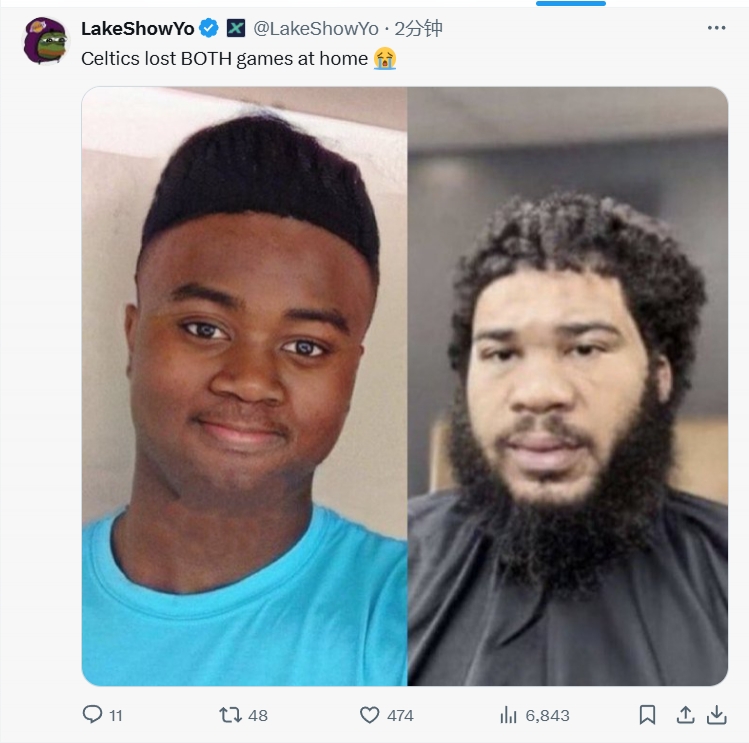Click the LakeShowYo Pepe profile avatar
Viewport: 749px width, 743px height.
[x=45, y=41]
